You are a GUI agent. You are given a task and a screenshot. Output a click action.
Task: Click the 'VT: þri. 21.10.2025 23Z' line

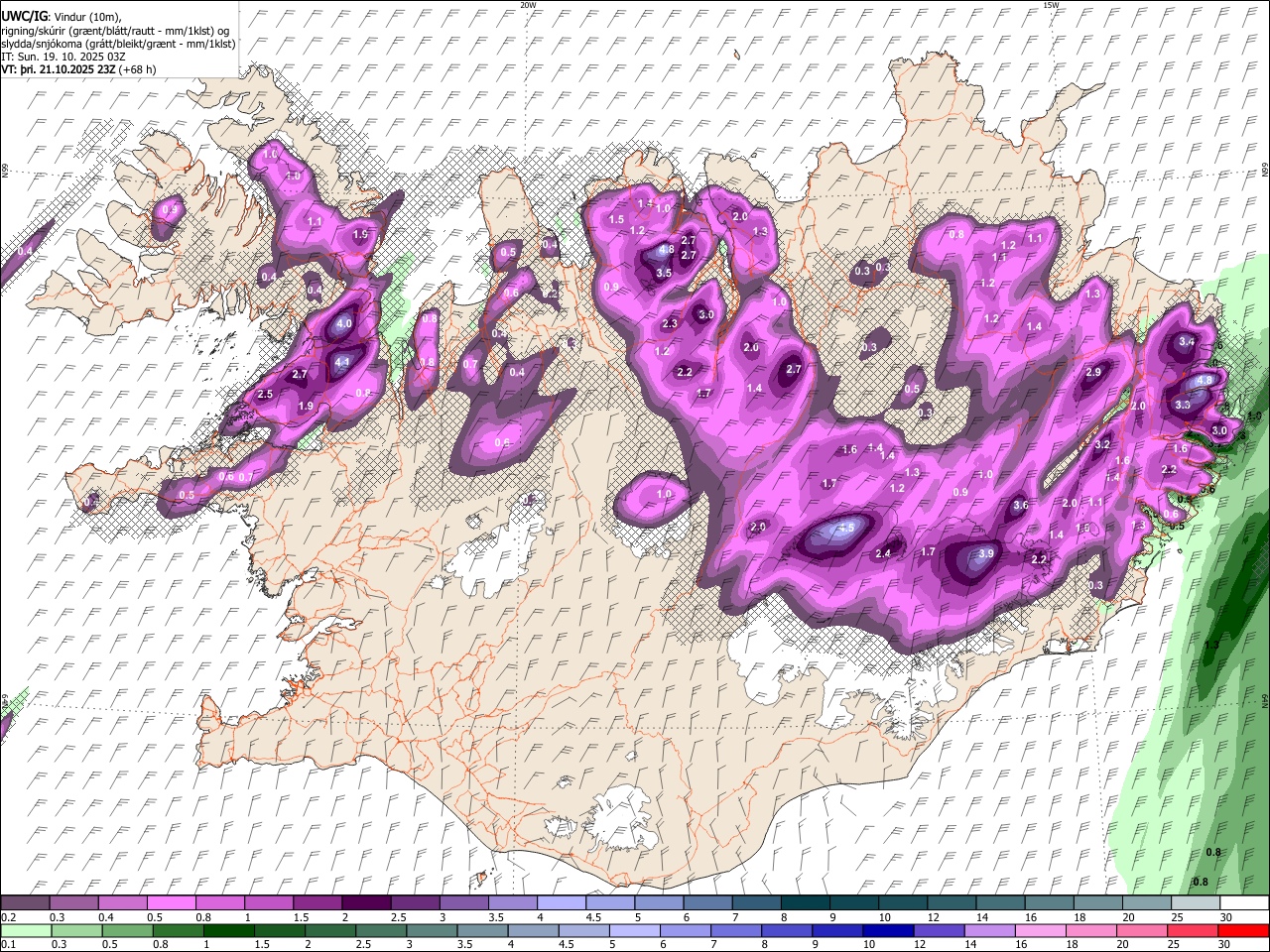coord(59,70)
